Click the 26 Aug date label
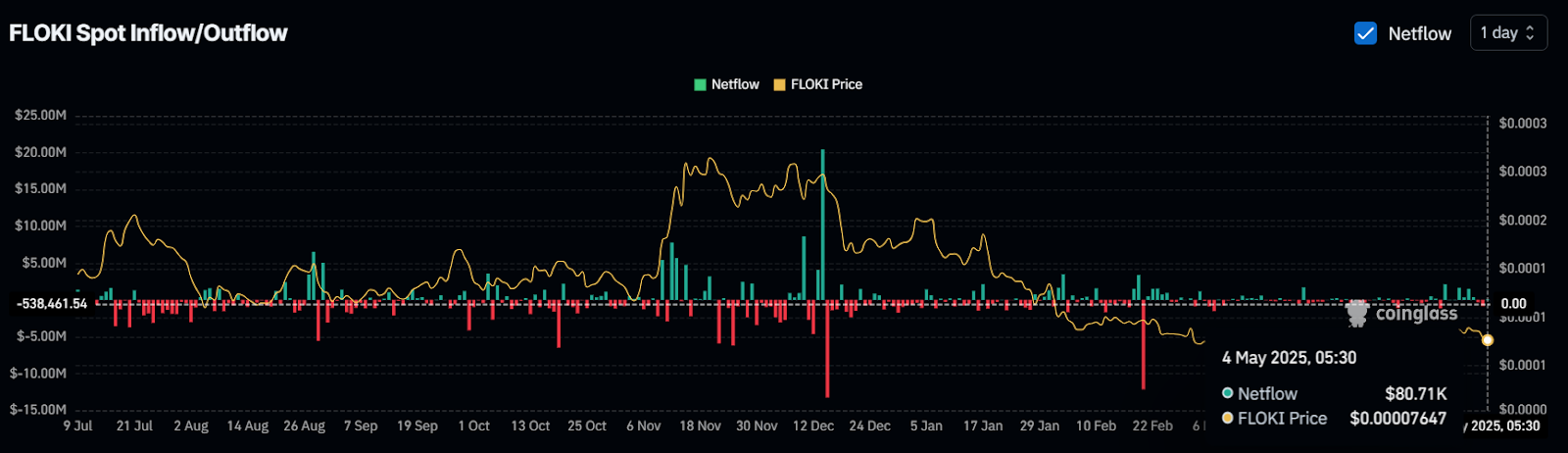The width and height of the screenshot is (1568, 453). [305, 426]
